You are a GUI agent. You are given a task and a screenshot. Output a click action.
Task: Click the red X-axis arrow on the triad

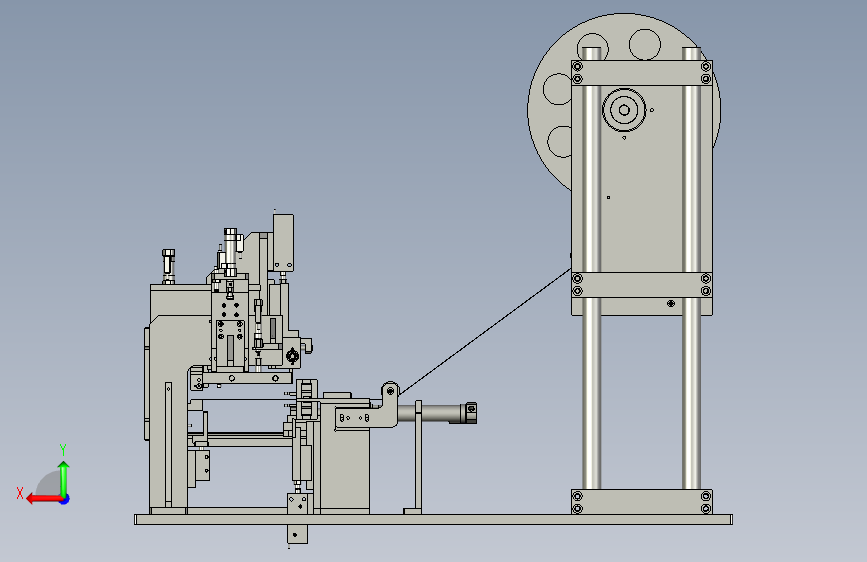pyautogui.click(x=43, y=499)
